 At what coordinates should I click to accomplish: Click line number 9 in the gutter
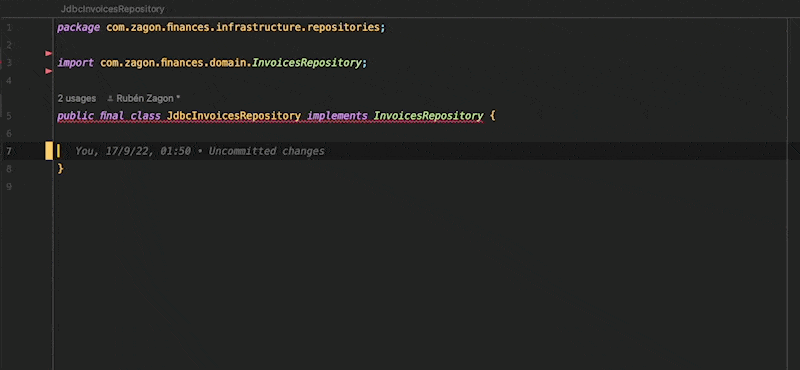[x=9, y=186]
